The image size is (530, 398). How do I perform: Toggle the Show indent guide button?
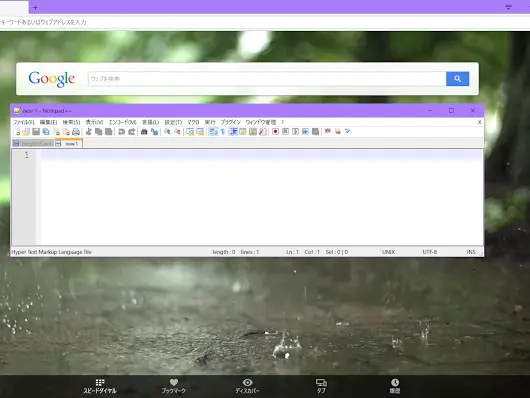point(233,132)
